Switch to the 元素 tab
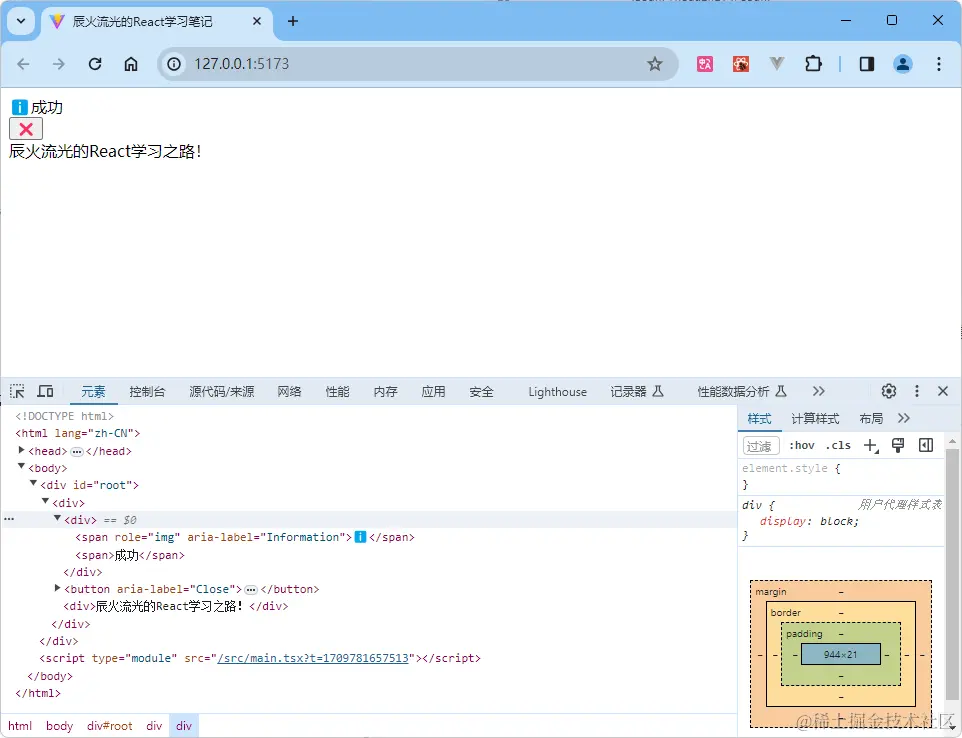 [x=93, y=391]
